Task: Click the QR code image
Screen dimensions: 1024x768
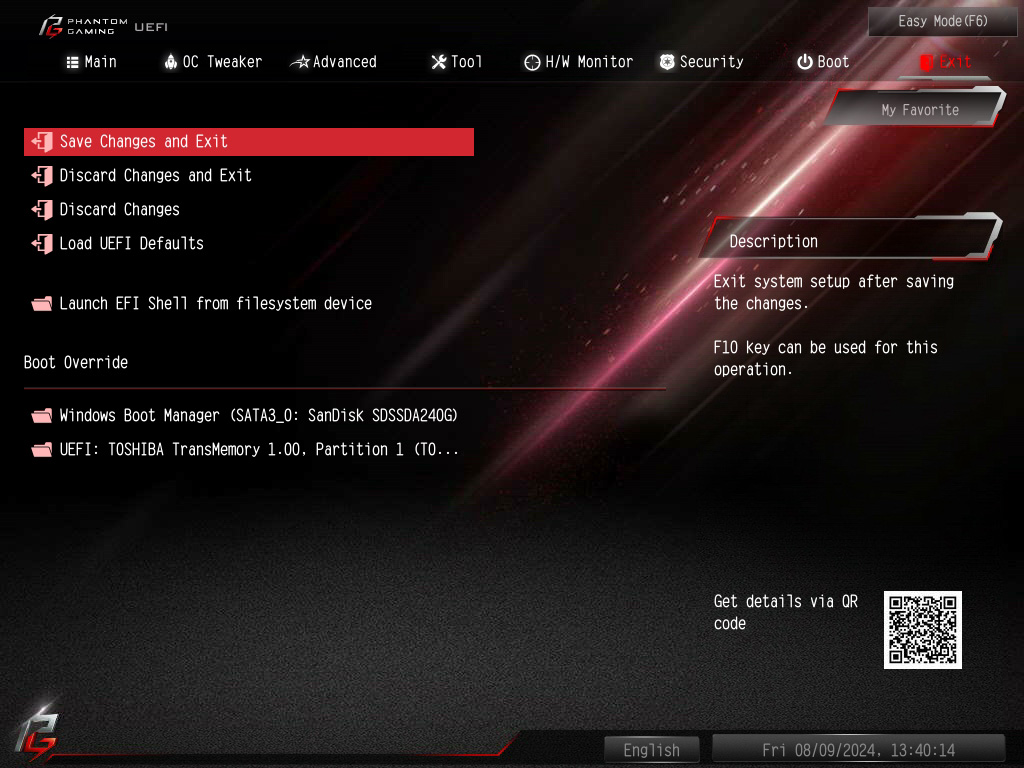Action: pyautogui.click(x=923, y=630)
